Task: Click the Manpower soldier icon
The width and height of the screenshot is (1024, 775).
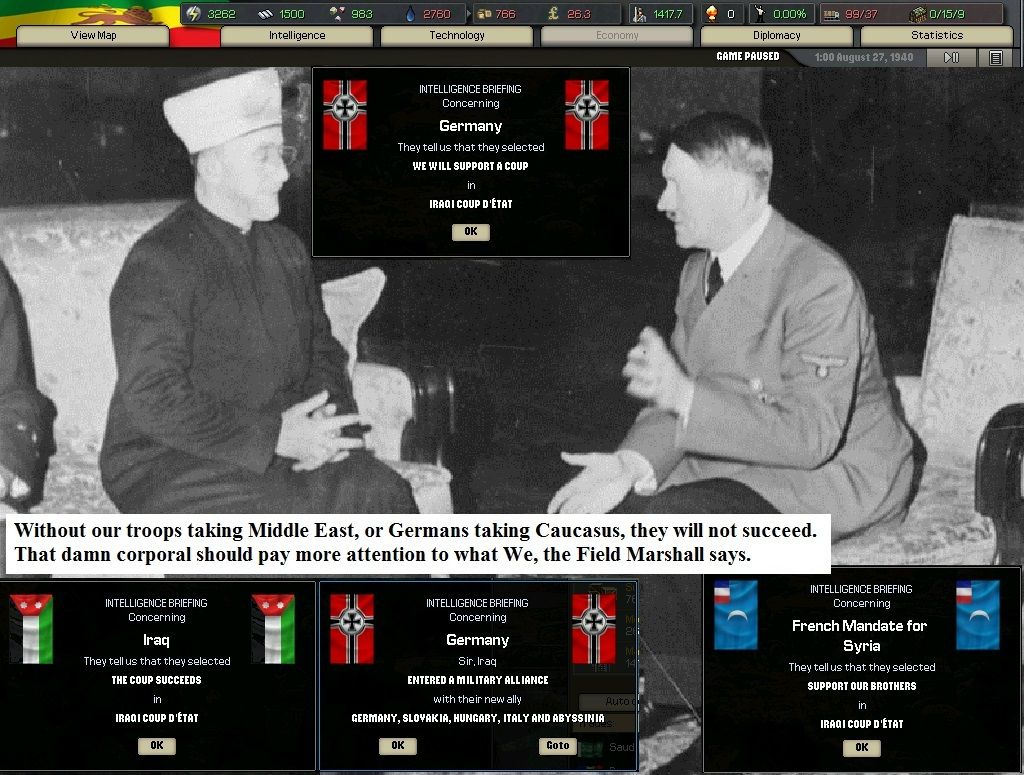Action: pos(640,14)
